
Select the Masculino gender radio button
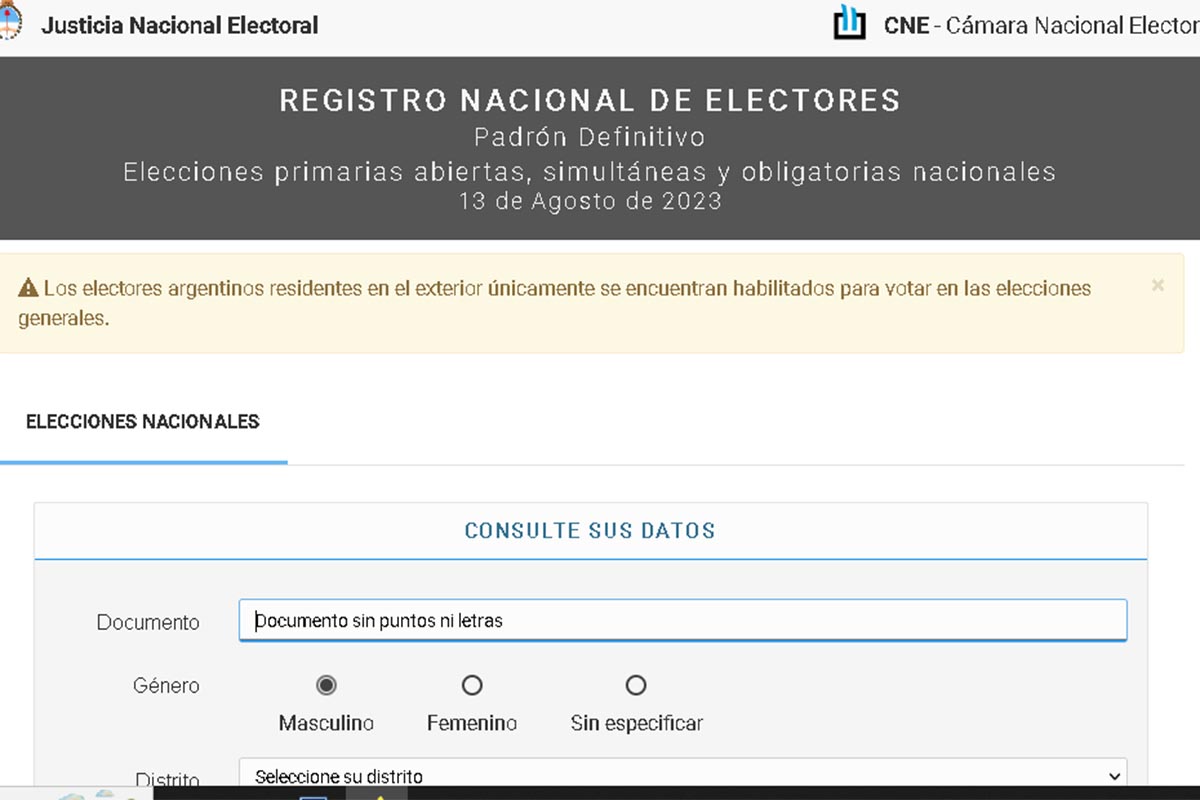[x=326, y=685]
